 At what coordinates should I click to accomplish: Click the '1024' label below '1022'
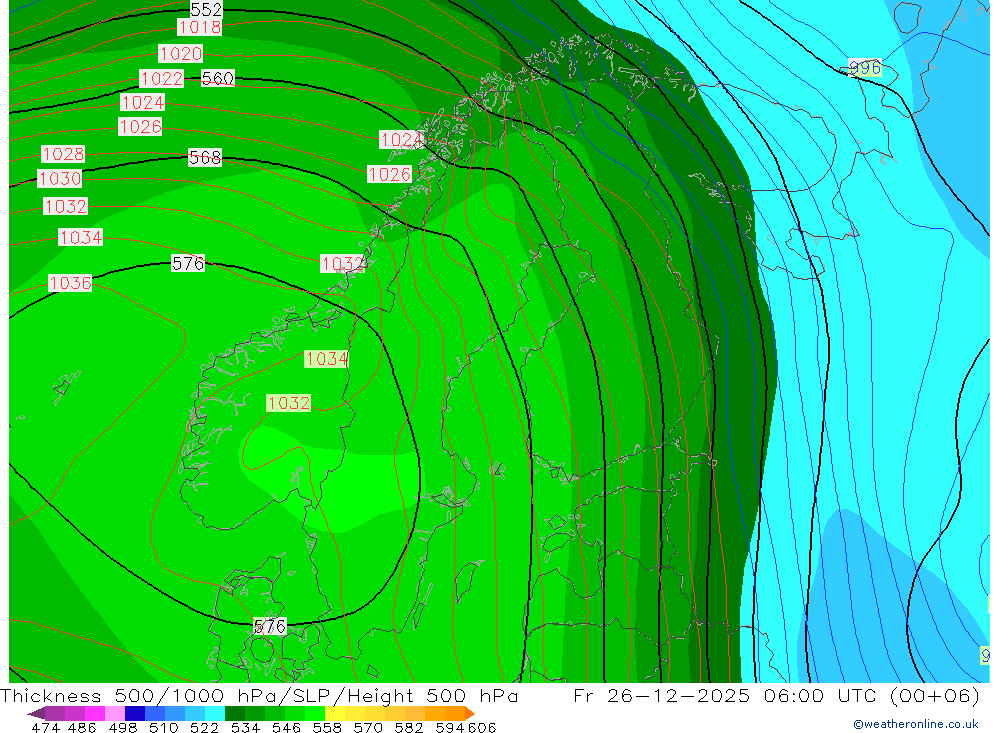143,102
